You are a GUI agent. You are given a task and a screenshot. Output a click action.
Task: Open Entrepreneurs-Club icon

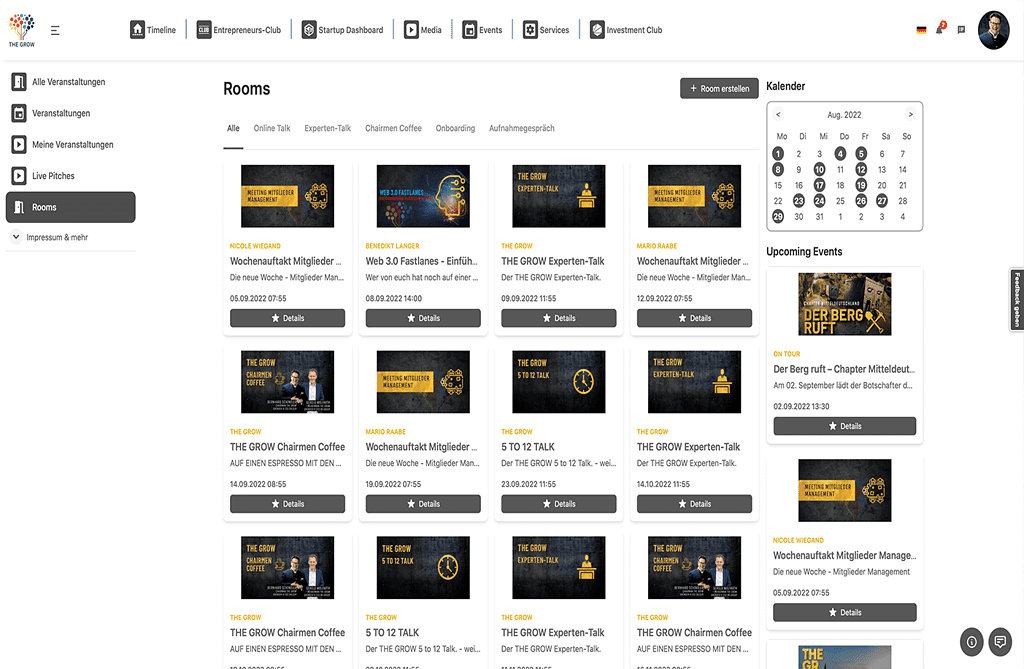coord(204,30)
